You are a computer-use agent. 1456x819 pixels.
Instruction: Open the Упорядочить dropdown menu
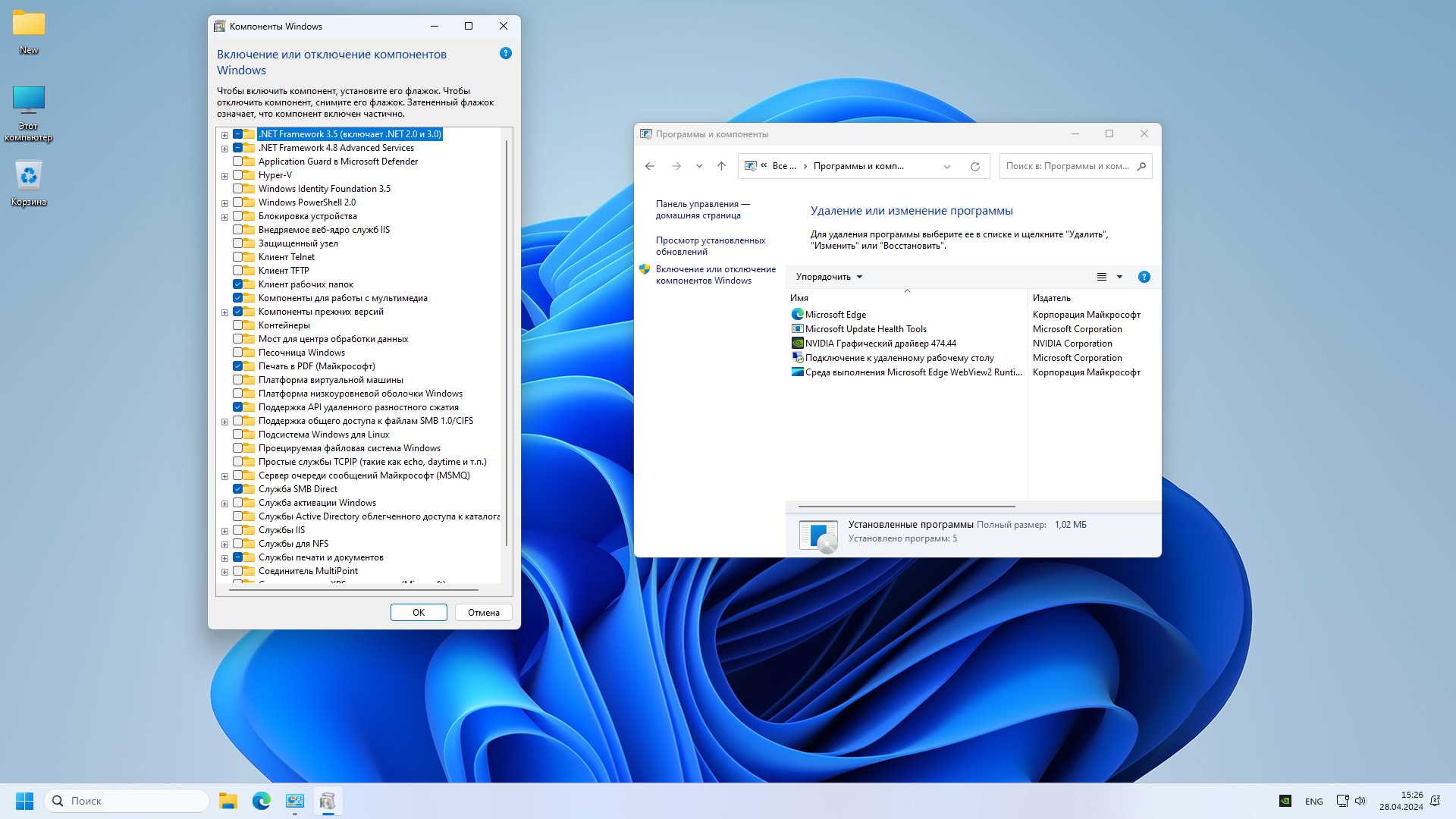[829, 277]
